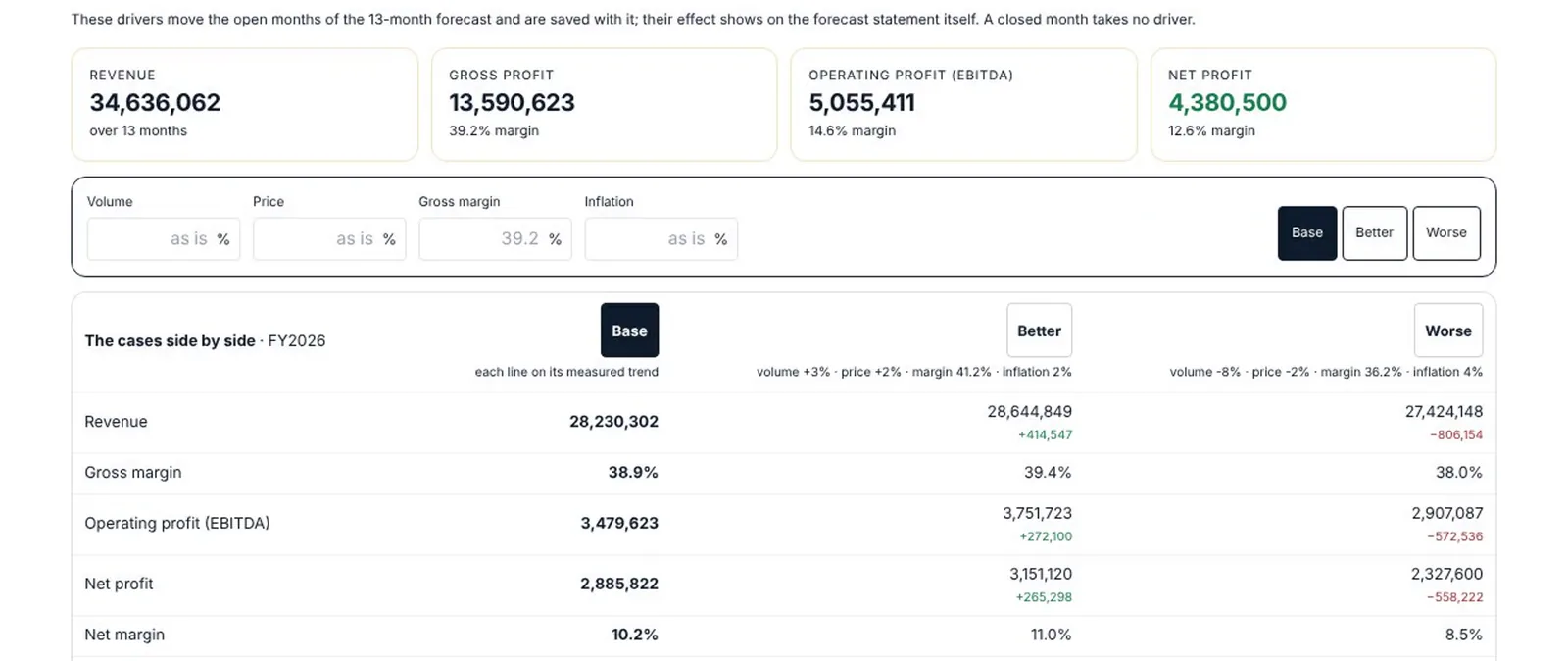The image size is (1568, 661).
Task: Click the Better case revenue value 28,644,849
Action: pos(1029,412)
